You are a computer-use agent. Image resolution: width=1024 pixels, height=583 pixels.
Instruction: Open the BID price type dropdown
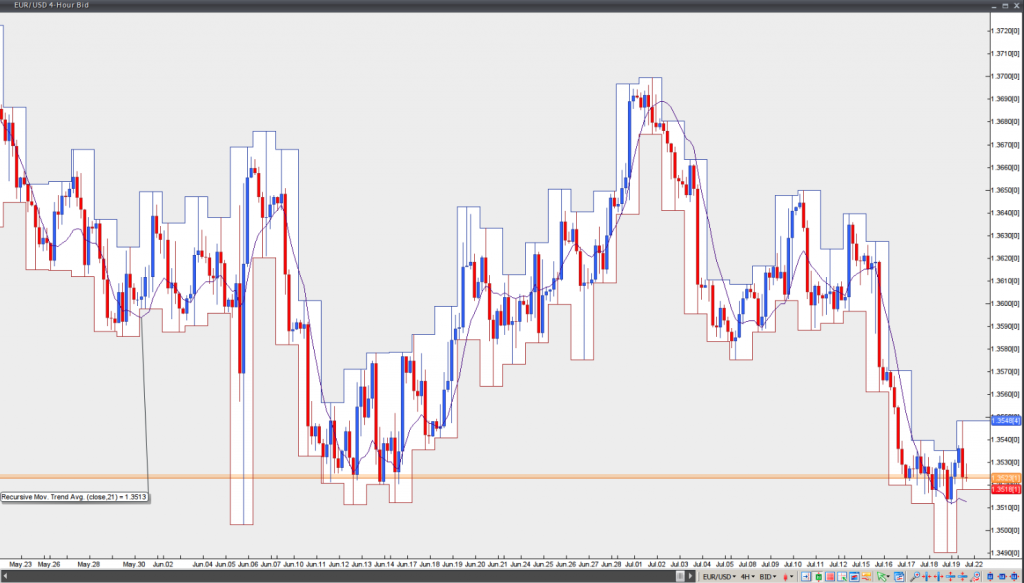point(768,576)
